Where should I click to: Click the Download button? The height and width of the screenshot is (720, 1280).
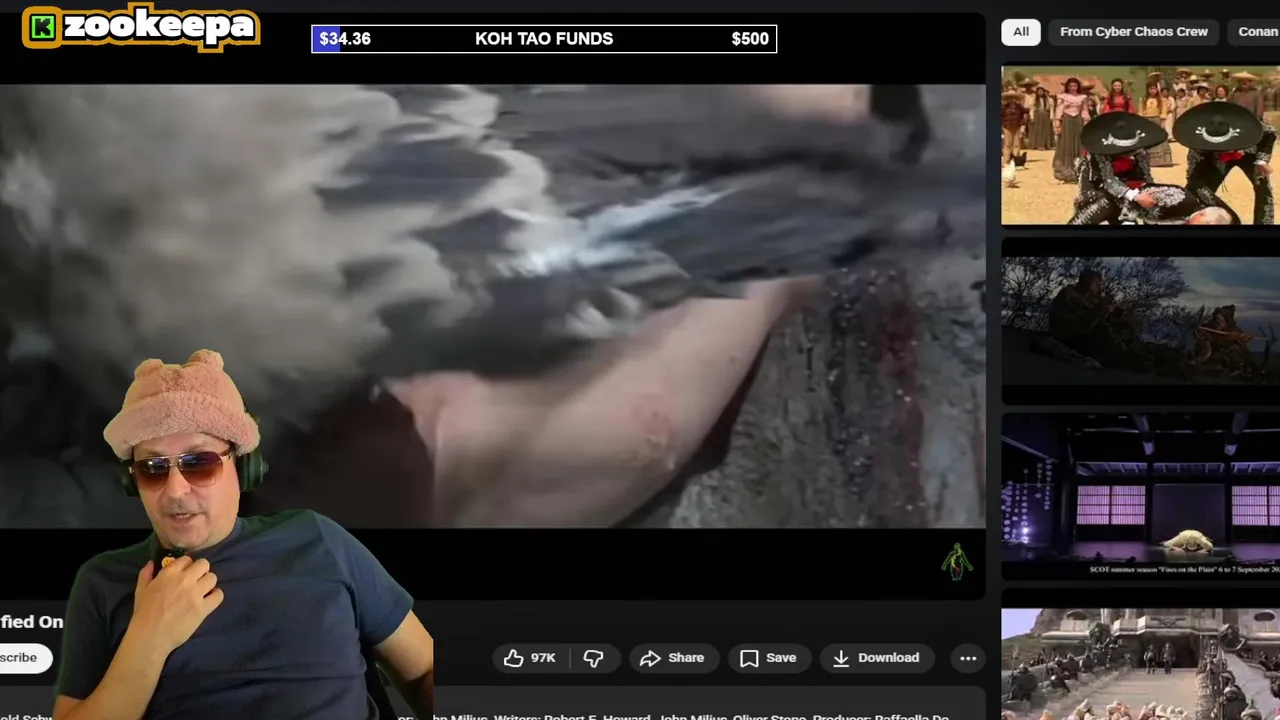(876, 657)
